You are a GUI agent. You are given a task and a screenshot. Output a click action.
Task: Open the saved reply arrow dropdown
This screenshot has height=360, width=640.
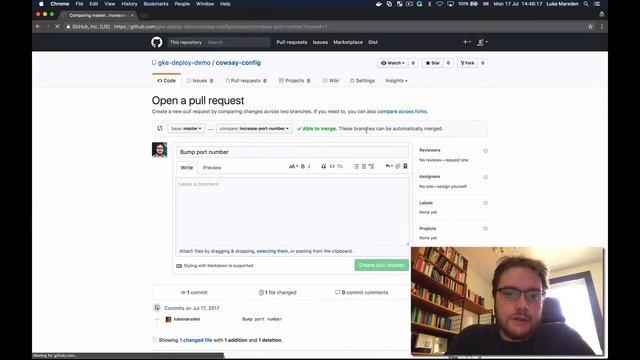389,166
